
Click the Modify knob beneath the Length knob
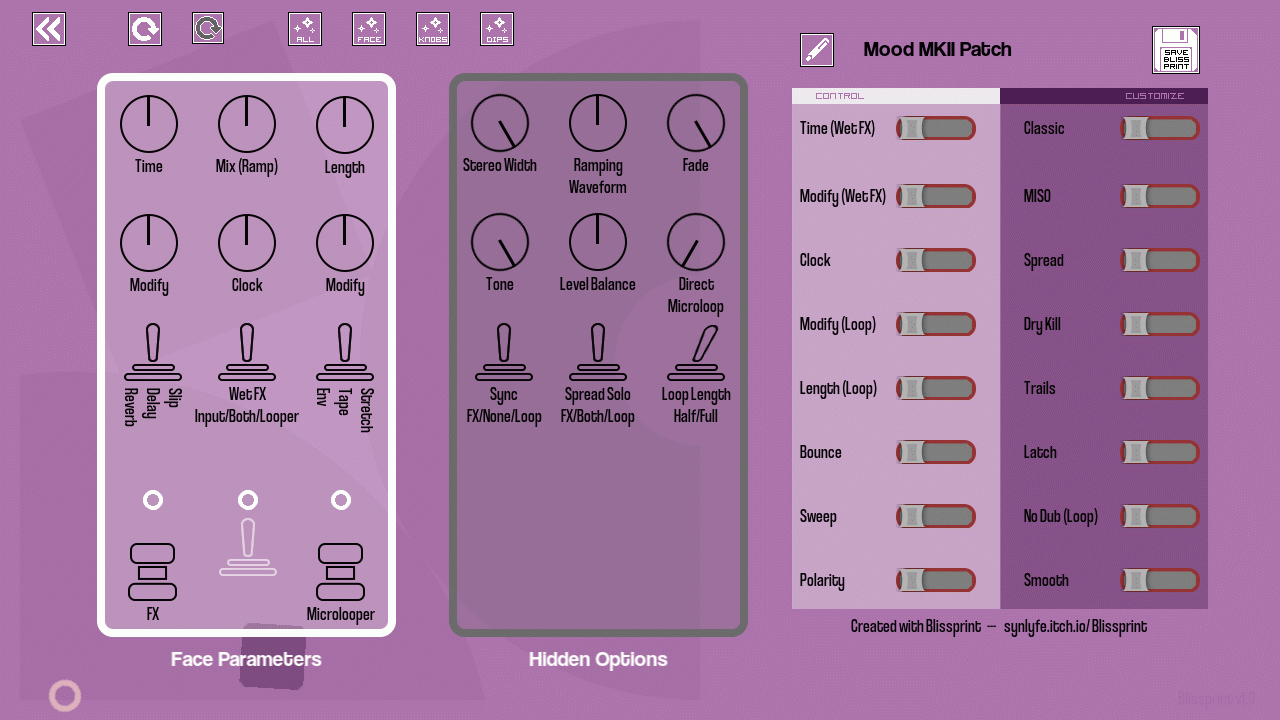pyautogui.click(x=345, y=243)
